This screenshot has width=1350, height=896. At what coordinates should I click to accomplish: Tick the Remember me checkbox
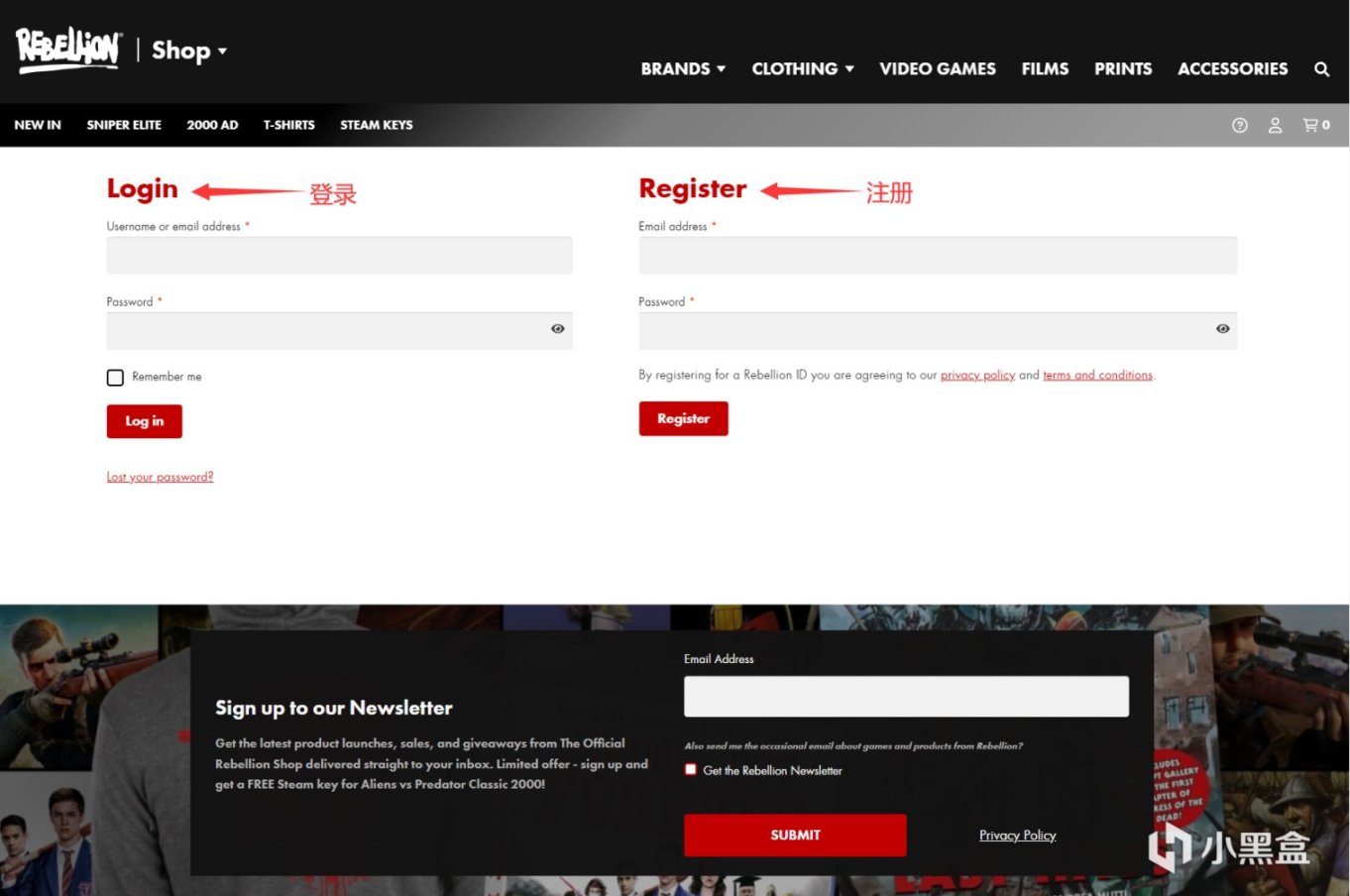[x=115, y=378]
